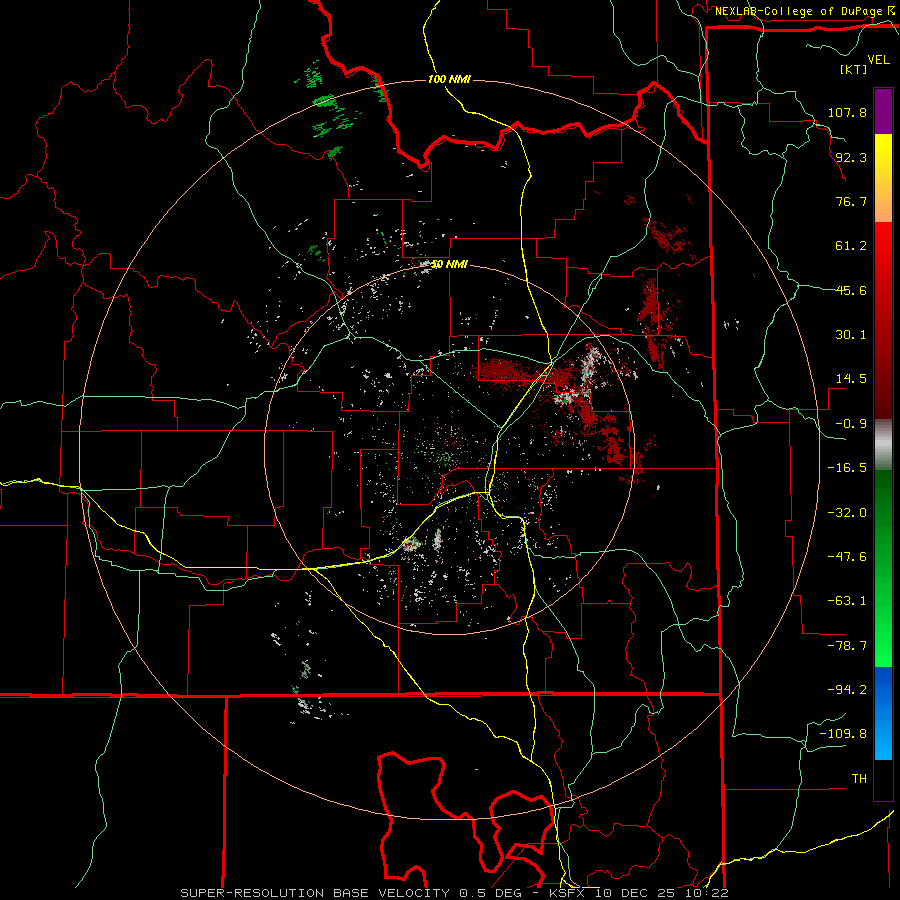Click the 100 NMI range ring label
The image size is (900, 900).
(x=449, y=79)
